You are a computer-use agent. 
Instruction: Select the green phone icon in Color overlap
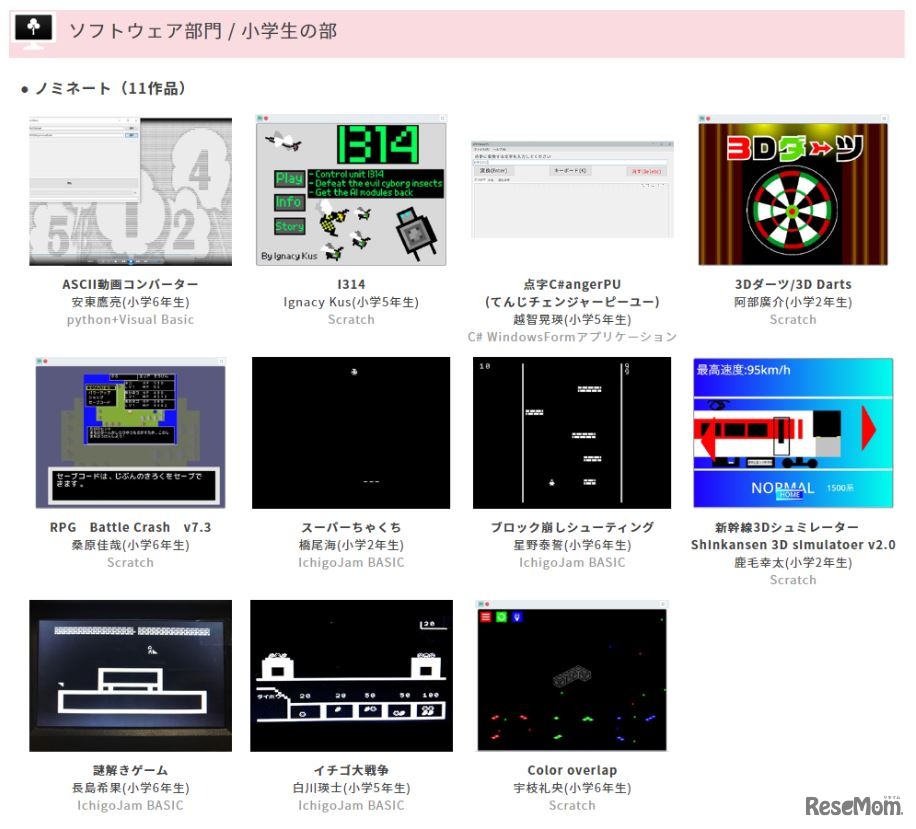pos(501,617)
